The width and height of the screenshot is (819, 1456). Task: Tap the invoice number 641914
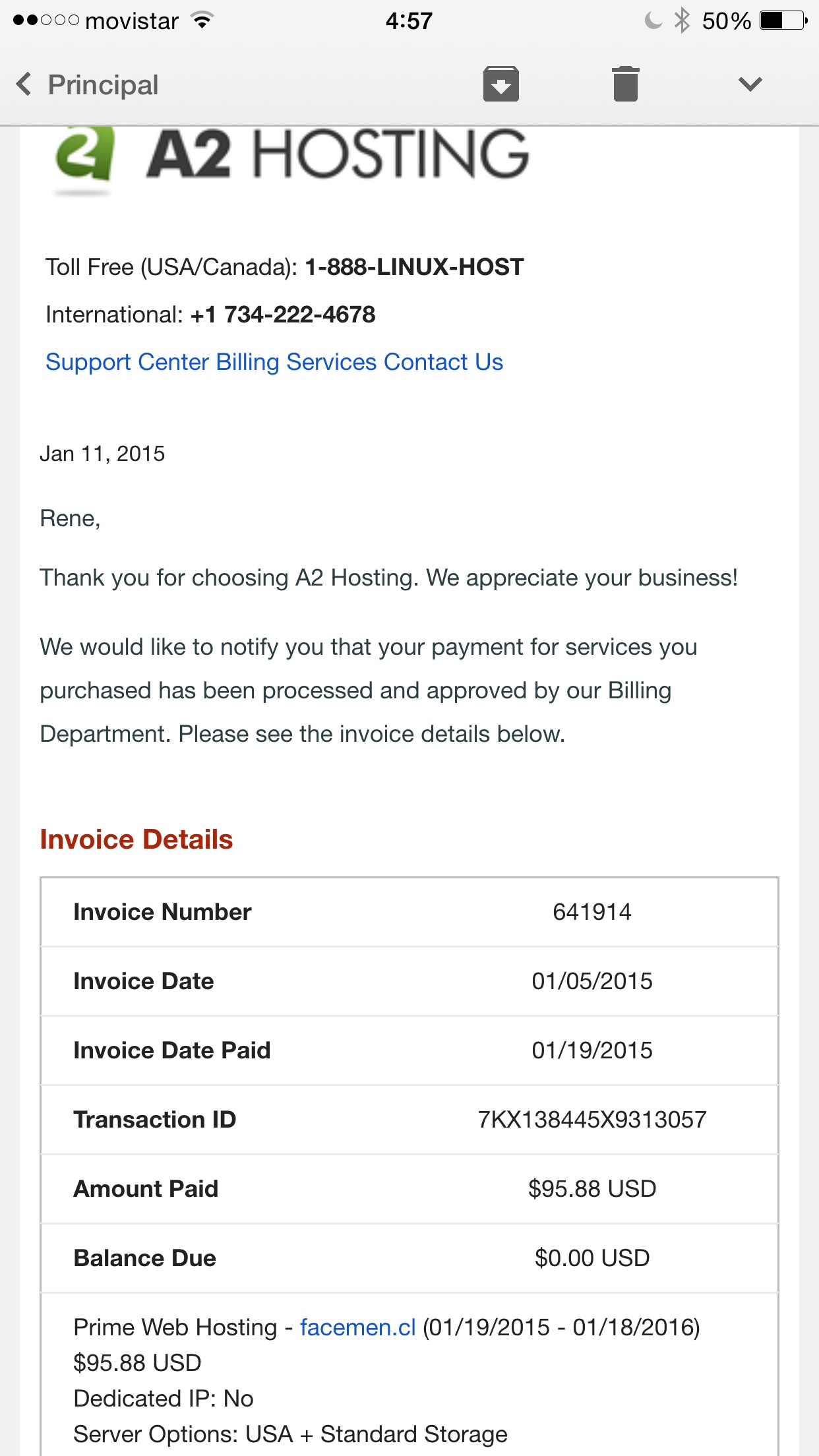591,912
